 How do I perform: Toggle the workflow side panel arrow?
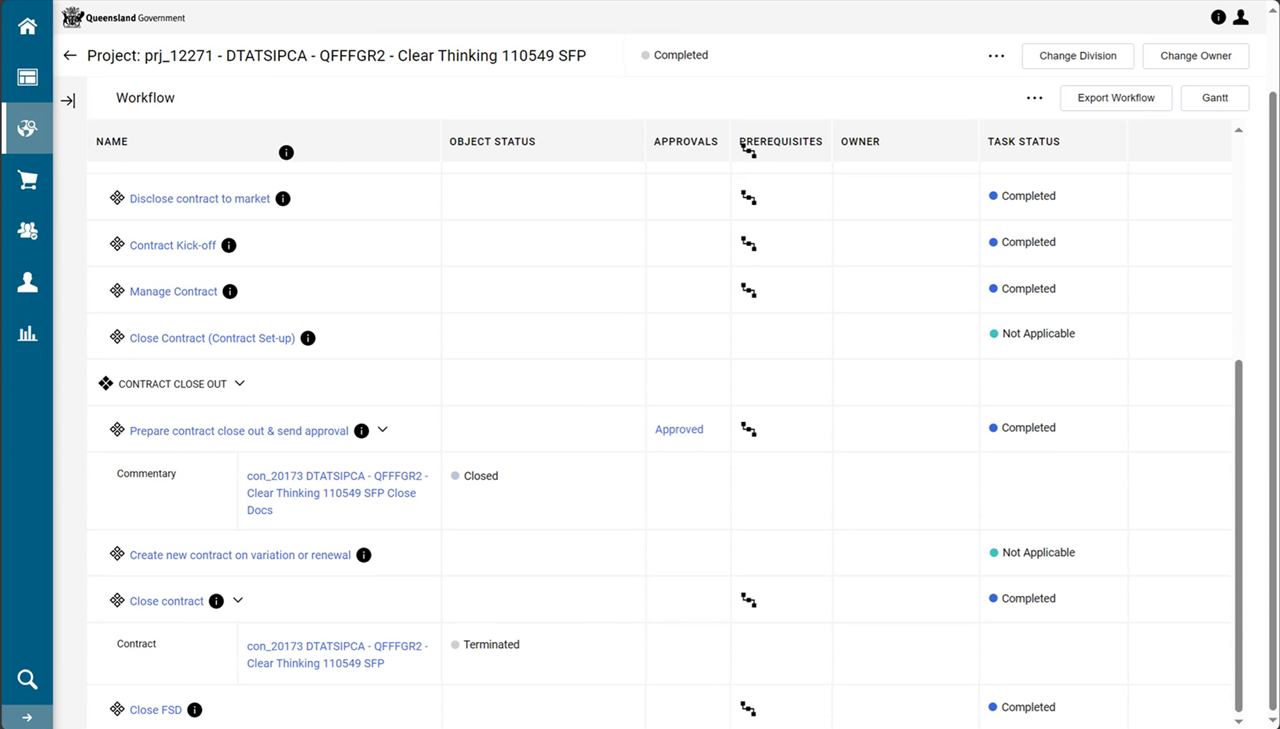pyautogui.click(x=68, y=101)
